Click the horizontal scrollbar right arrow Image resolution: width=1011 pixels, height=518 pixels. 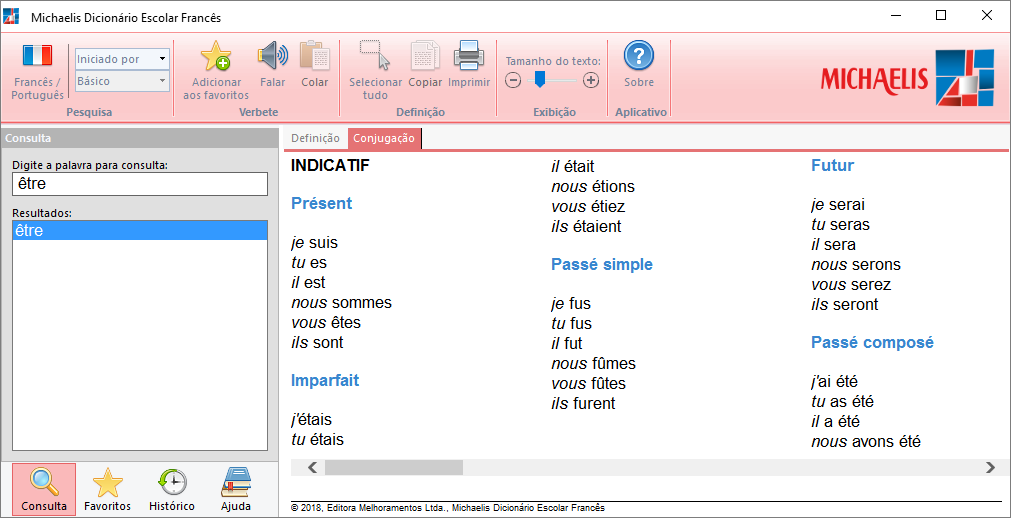990,468
